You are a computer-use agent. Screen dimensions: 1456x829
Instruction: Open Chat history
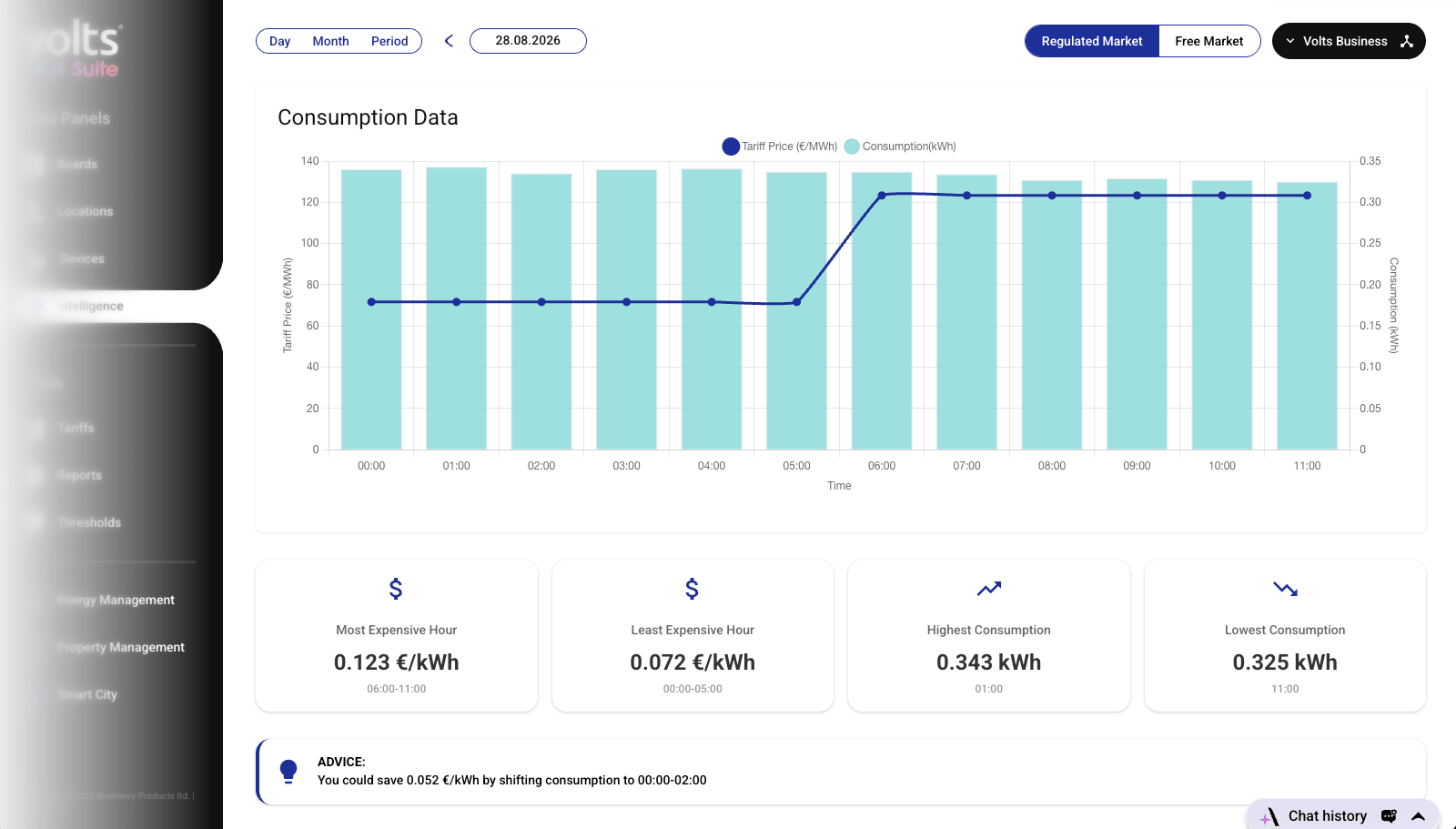(1328, 816)
